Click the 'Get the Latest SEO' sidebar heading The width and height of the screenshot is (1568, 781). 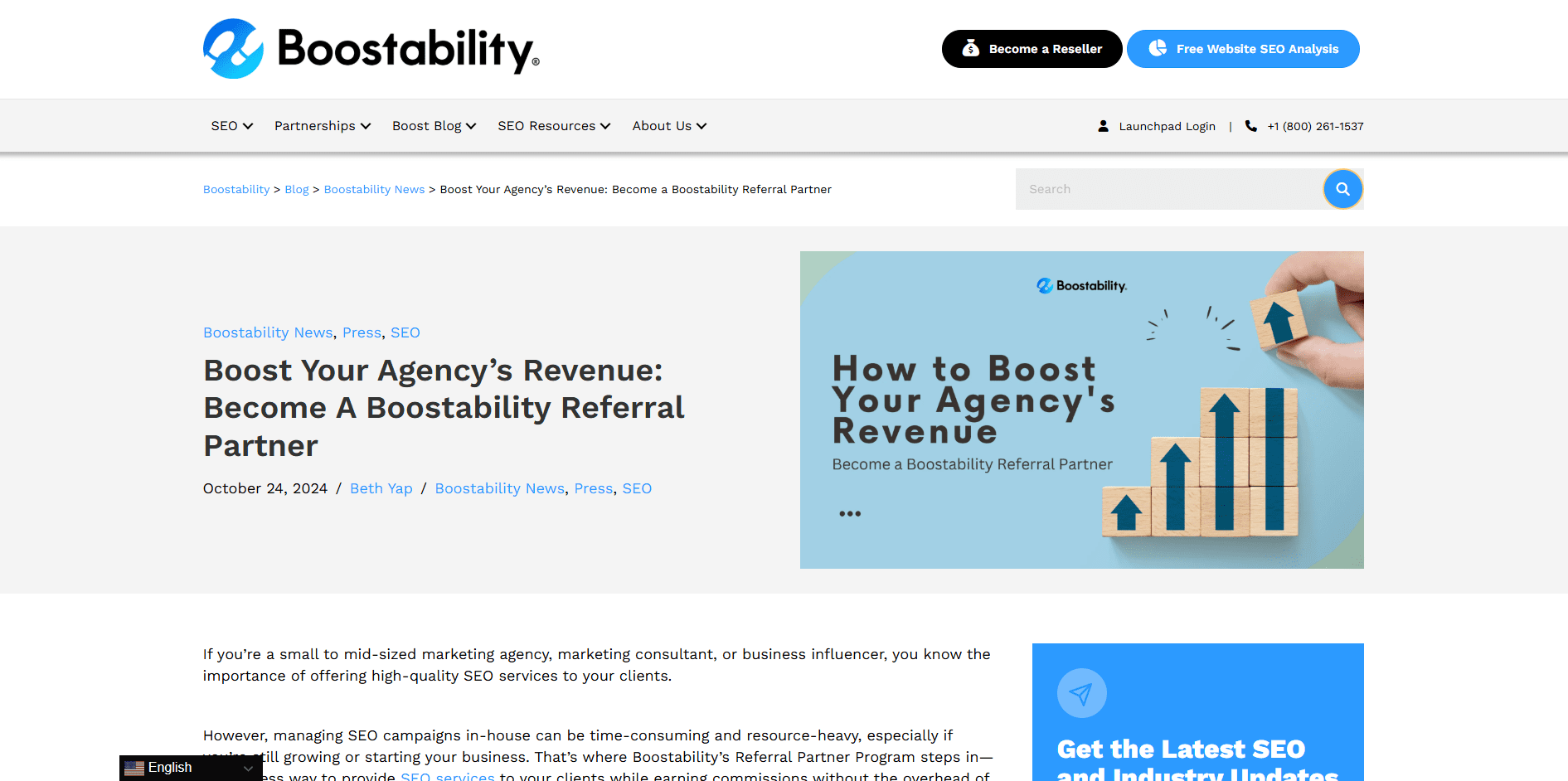(x=1197, y=760)
